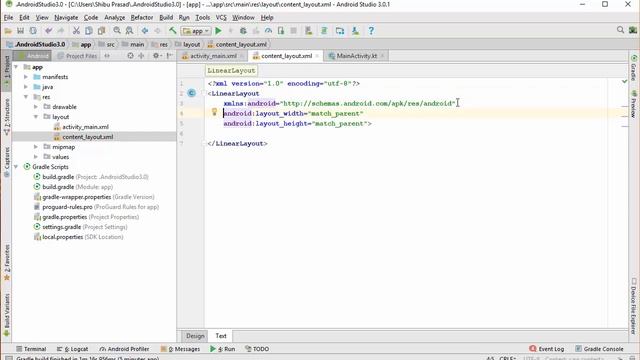Viewport: 640px width, 360px height.
Task: Open the Gradle Console
Action: 599,349
